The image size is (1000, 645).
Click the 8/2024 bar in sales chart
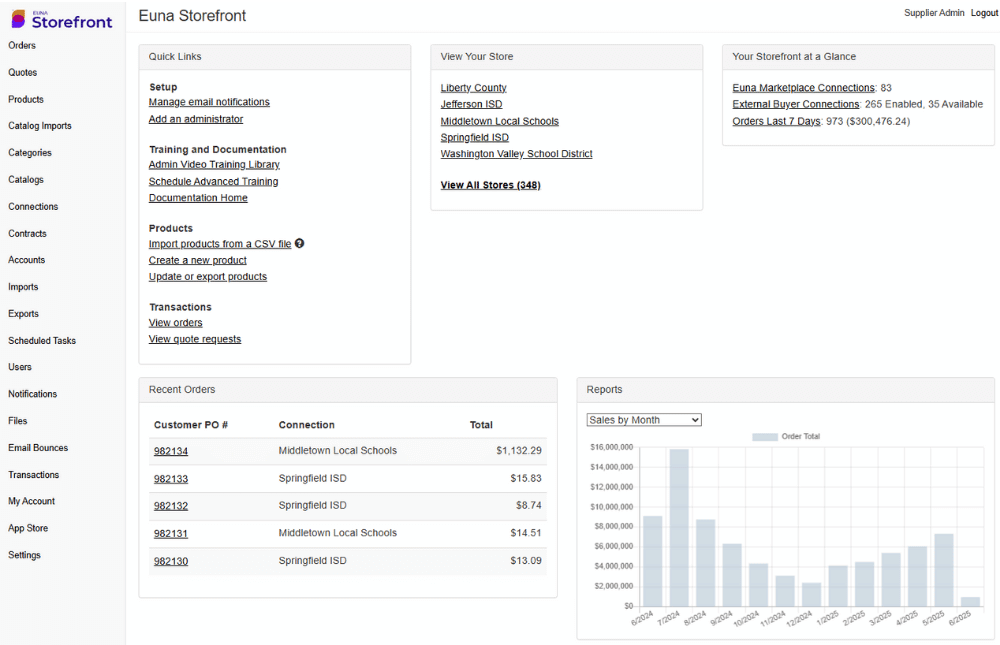pos(705,563)
